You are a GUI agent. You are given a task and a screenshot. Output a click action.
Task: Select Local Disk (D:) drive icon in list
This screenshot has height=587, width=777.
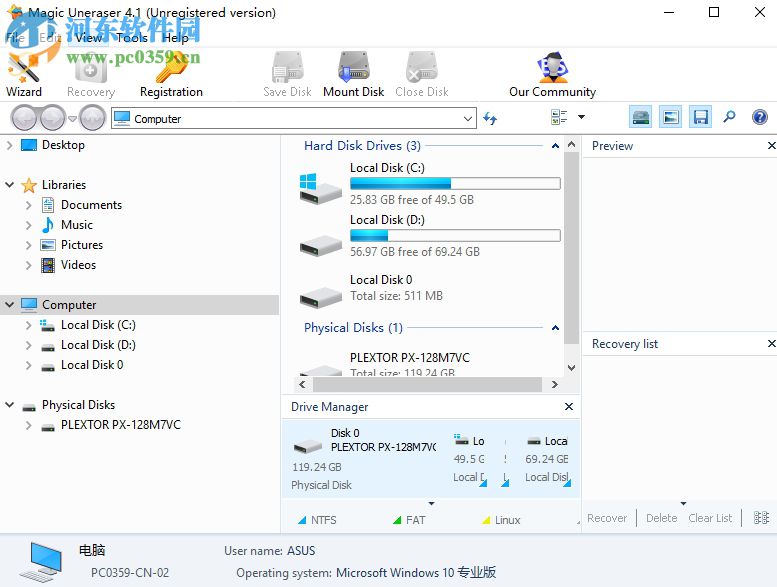(320, 245)
